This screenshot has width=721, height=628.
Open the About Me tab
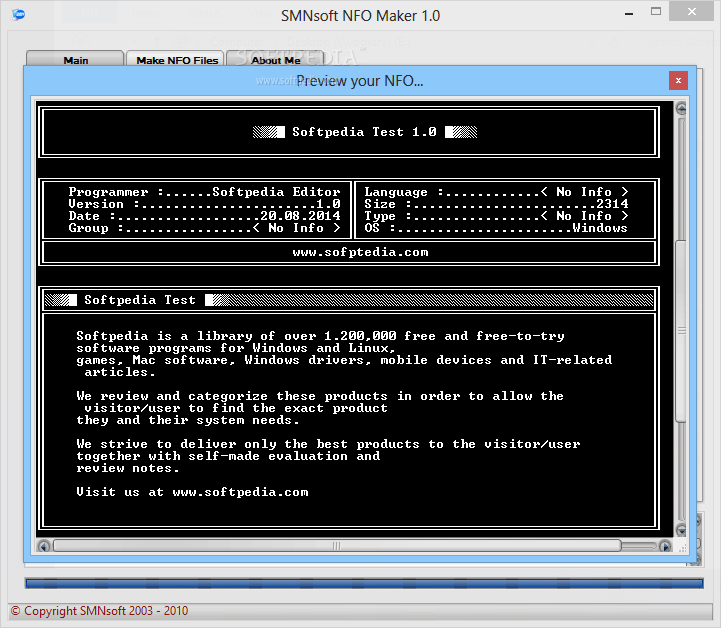[x=276, y=59]
